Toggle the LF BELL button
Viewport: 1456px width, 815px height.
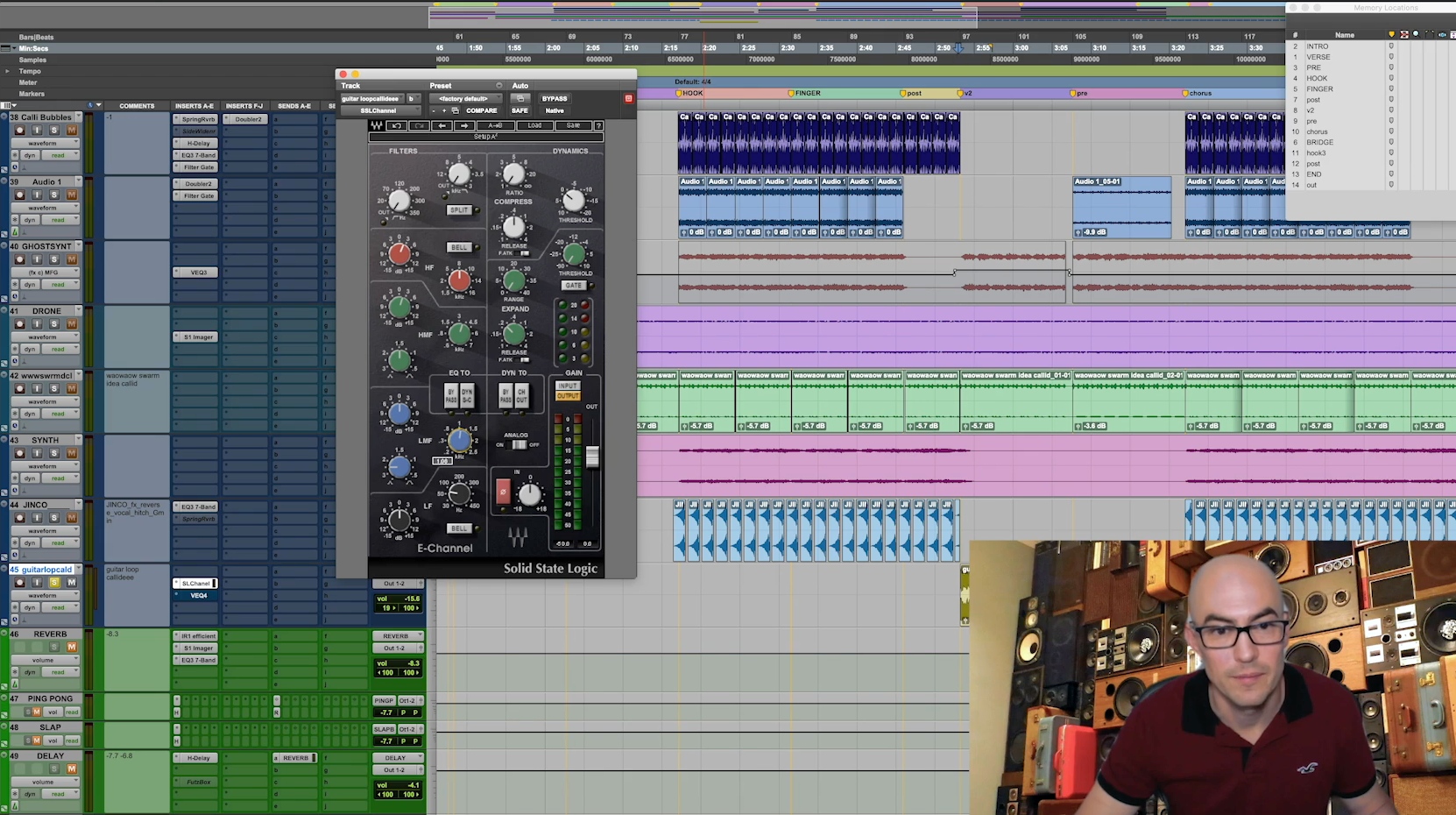[459, 528]
